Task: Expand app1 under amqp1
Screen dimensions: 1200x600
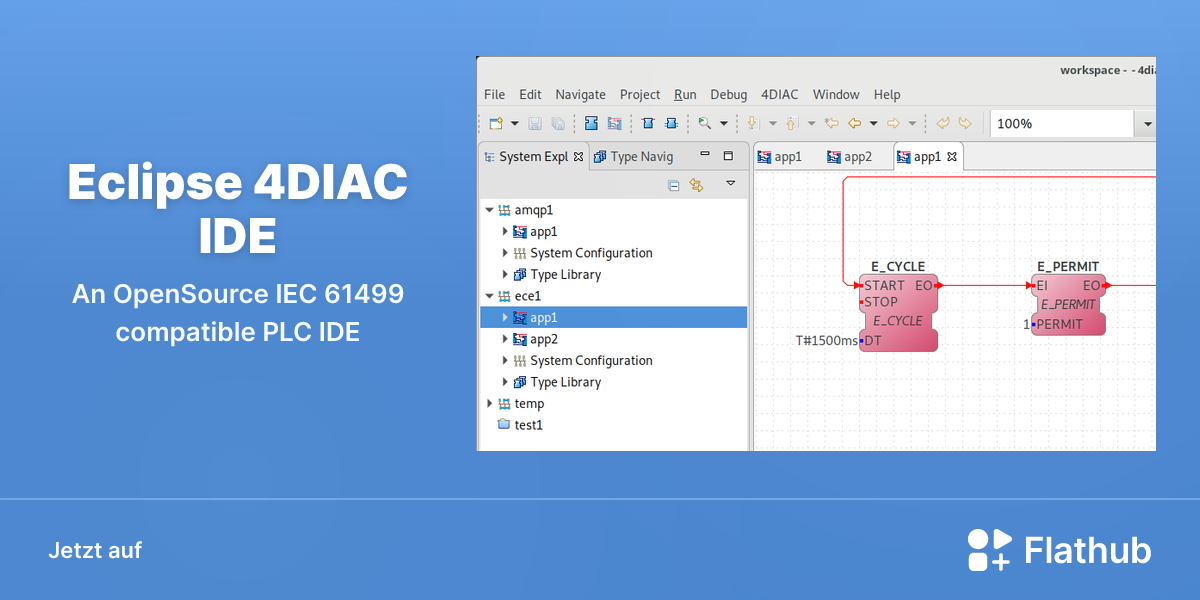Action: tap(505, 231)
